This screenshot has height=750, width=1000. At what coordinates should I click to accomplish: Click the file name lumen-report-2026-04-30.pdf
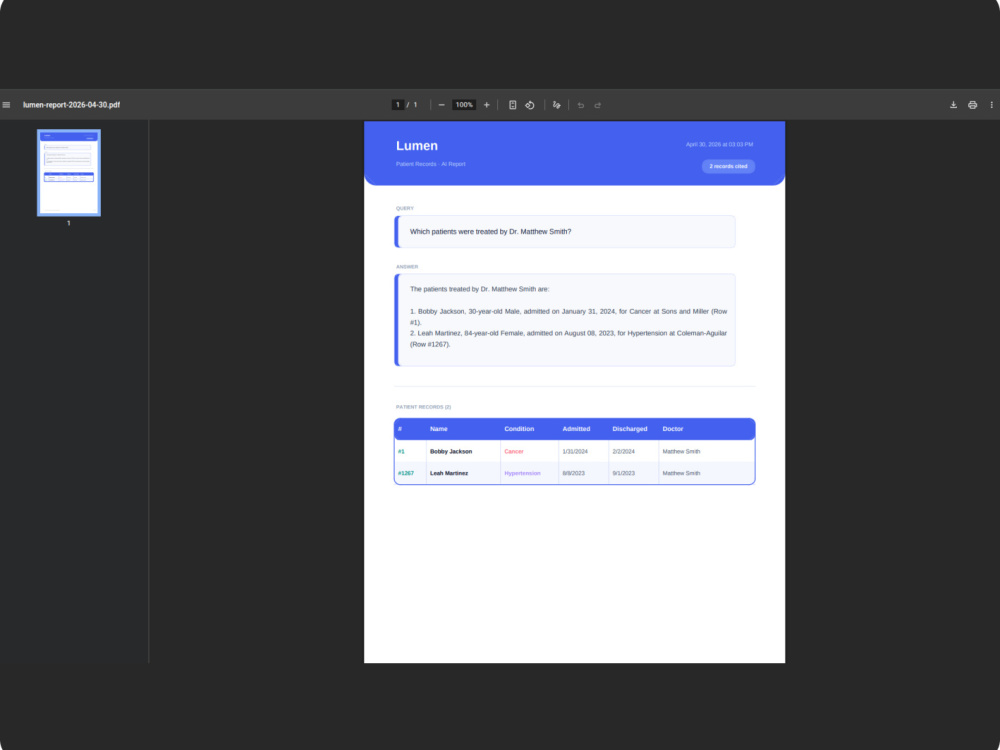pyautogui.click(x=71, y=105)
